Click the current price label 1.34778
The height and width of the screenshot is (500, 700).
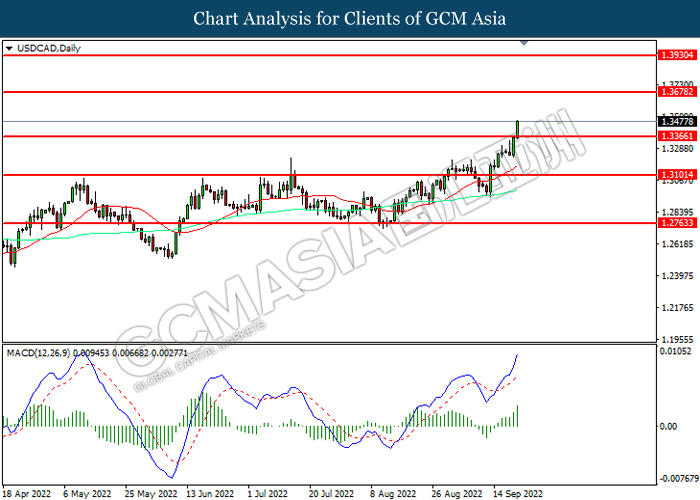[677, 121]
